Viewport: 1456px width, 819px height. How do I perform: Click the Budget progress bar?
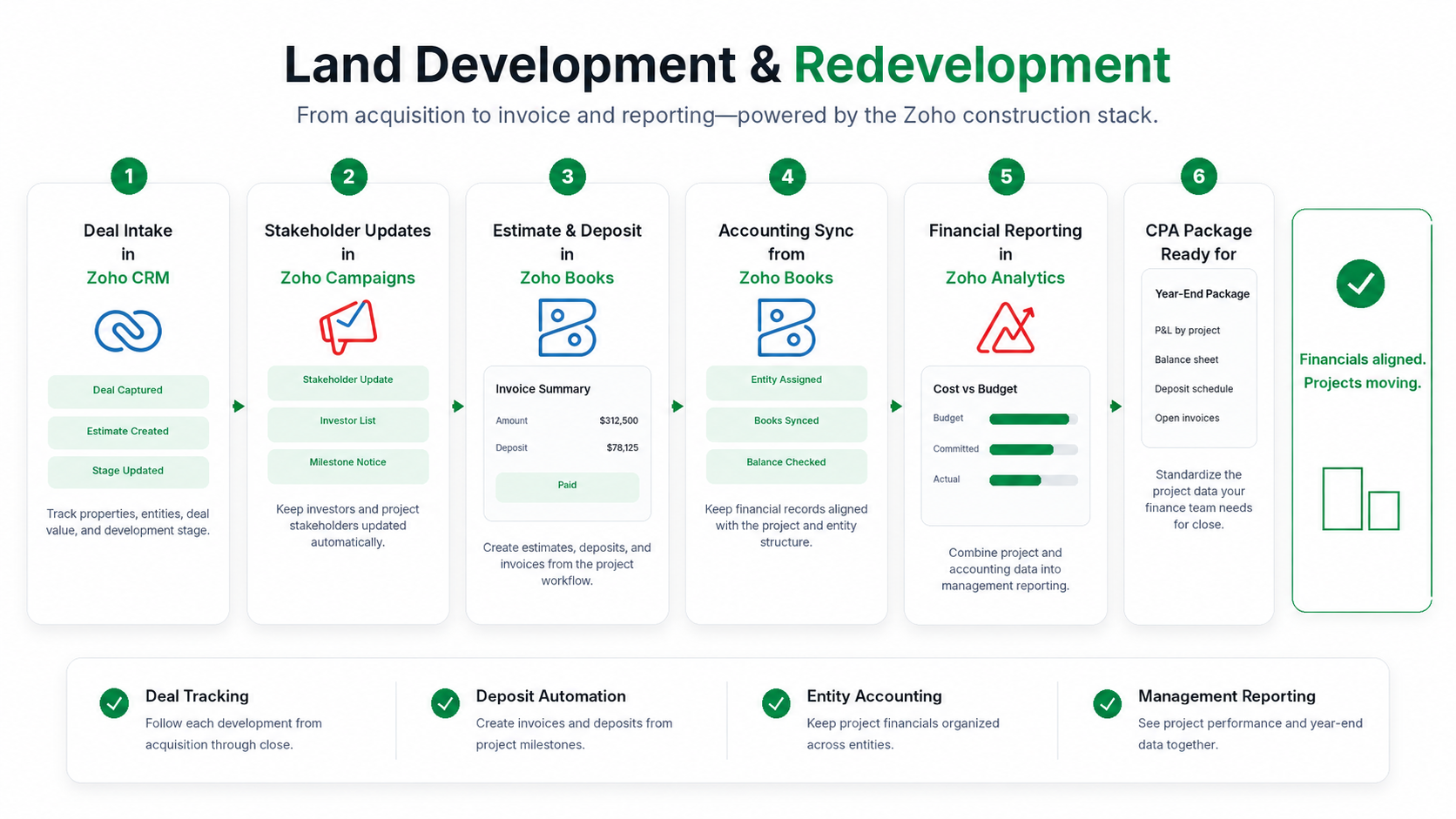(x=1034, y=420)
